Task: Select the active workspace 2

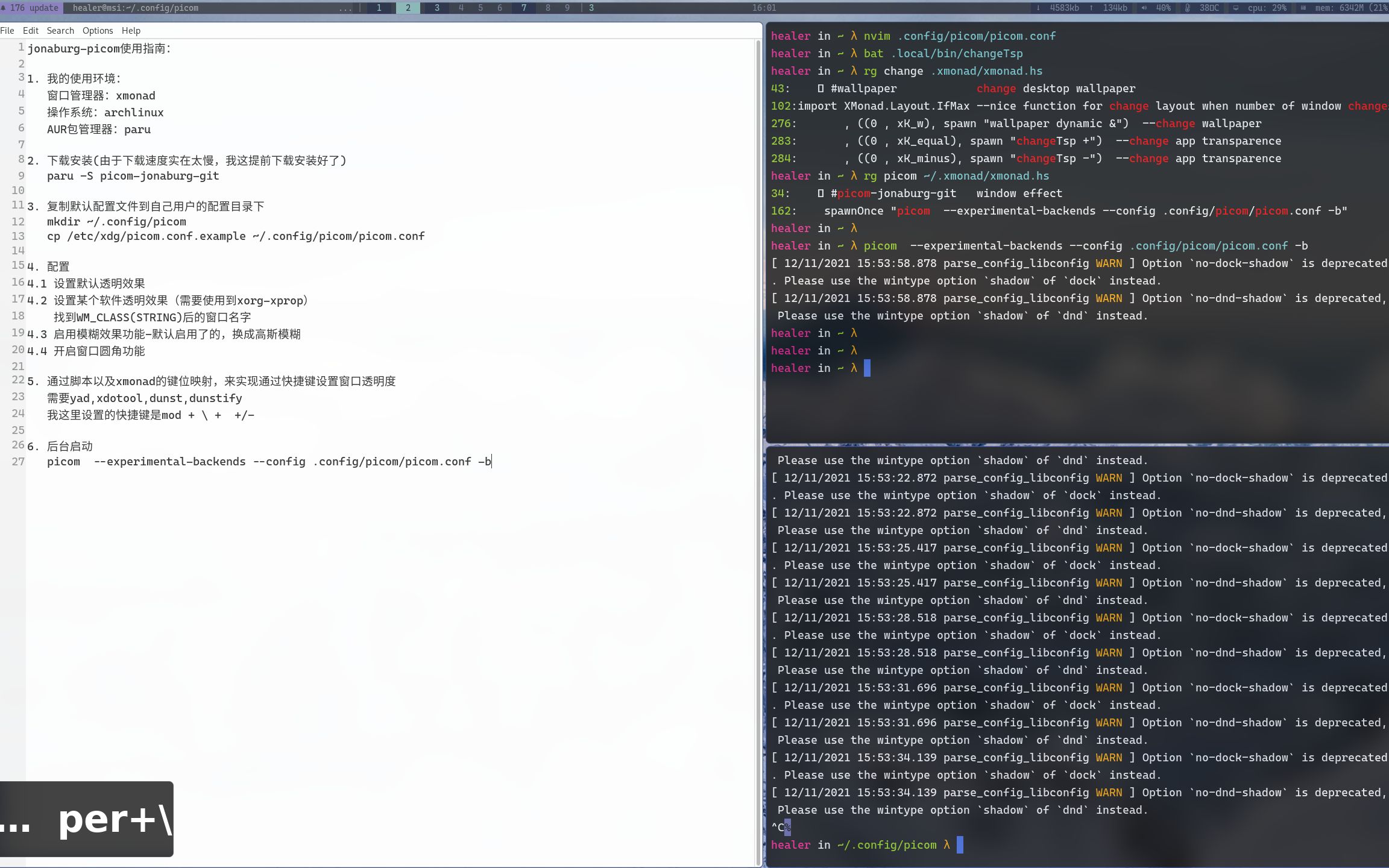Action: pyautogui.click(x=408, y=8)
